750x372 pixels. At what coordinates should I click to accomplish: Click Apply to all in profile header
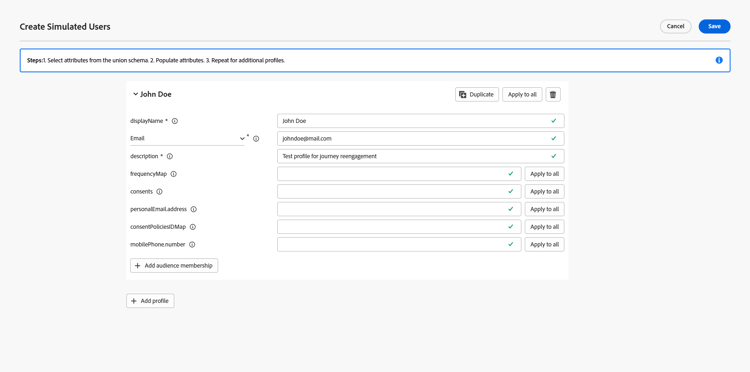(x=522, y=95)
